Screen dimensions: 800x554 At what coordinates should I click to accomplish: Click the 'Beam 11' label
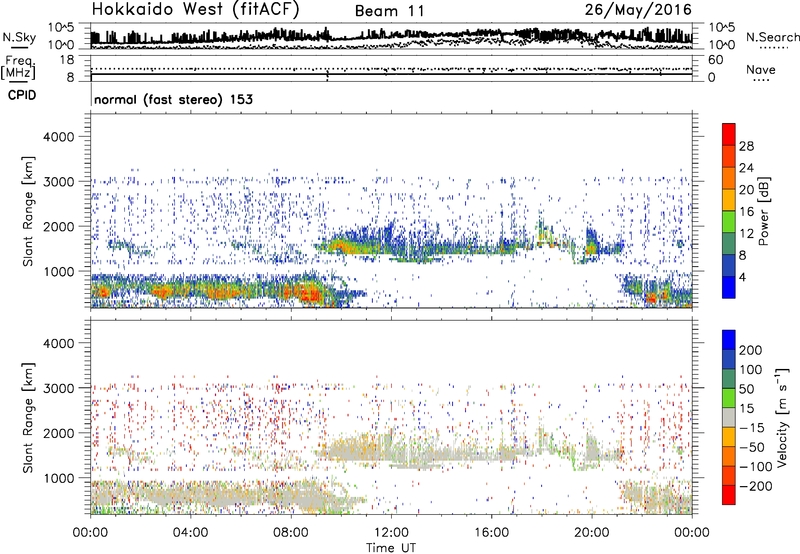[389, 11]
